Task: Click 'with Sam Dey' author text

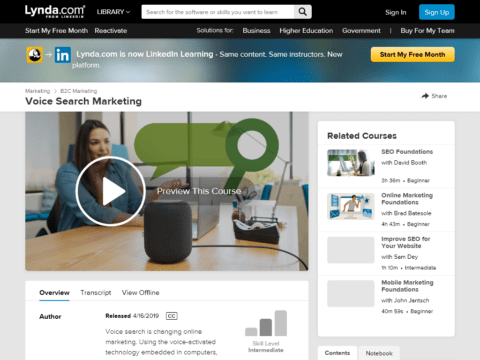Action: click(x=400, y=257)
